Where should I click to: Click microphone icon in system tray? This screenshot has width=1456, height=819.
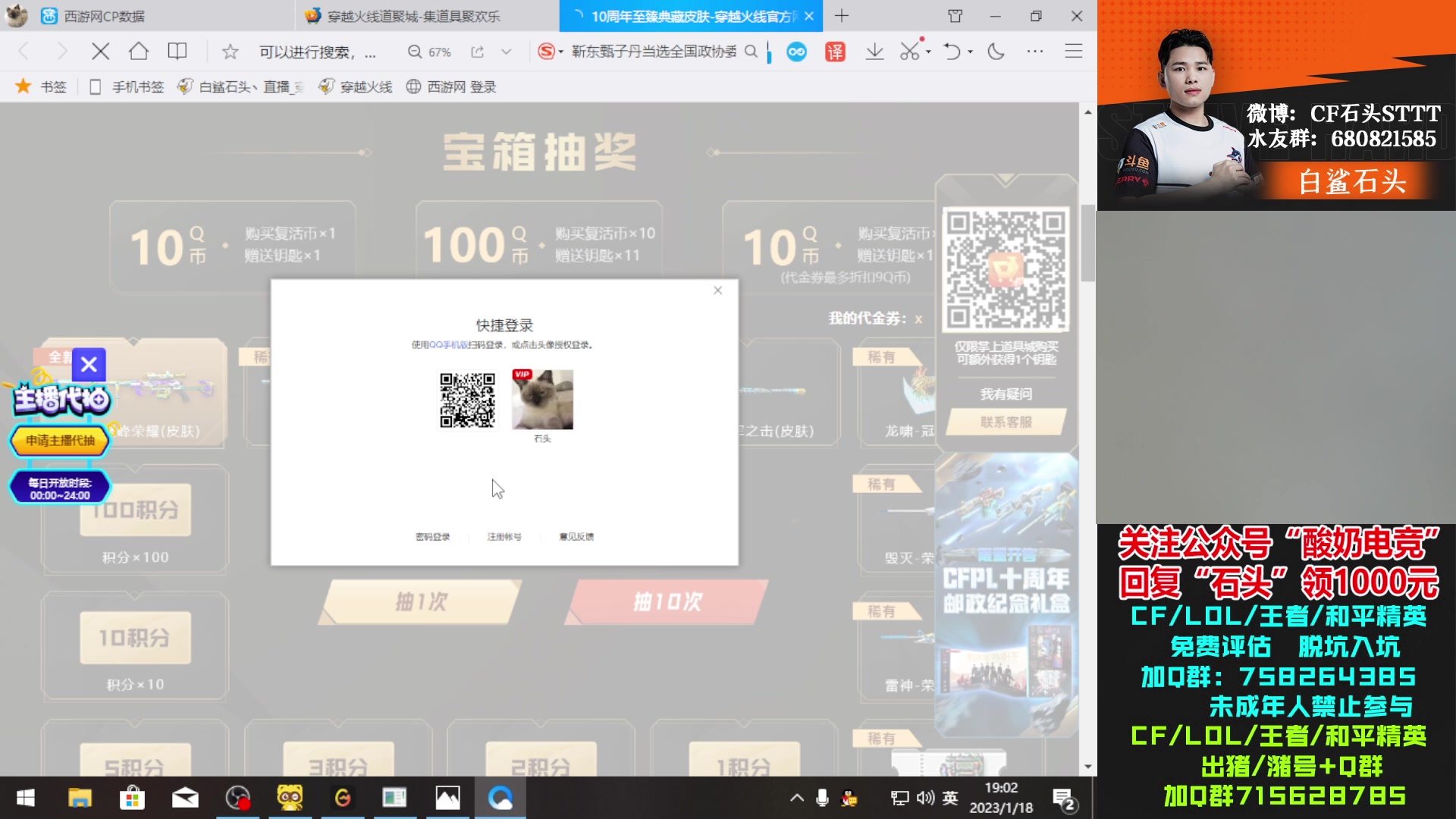pos(822,798)
